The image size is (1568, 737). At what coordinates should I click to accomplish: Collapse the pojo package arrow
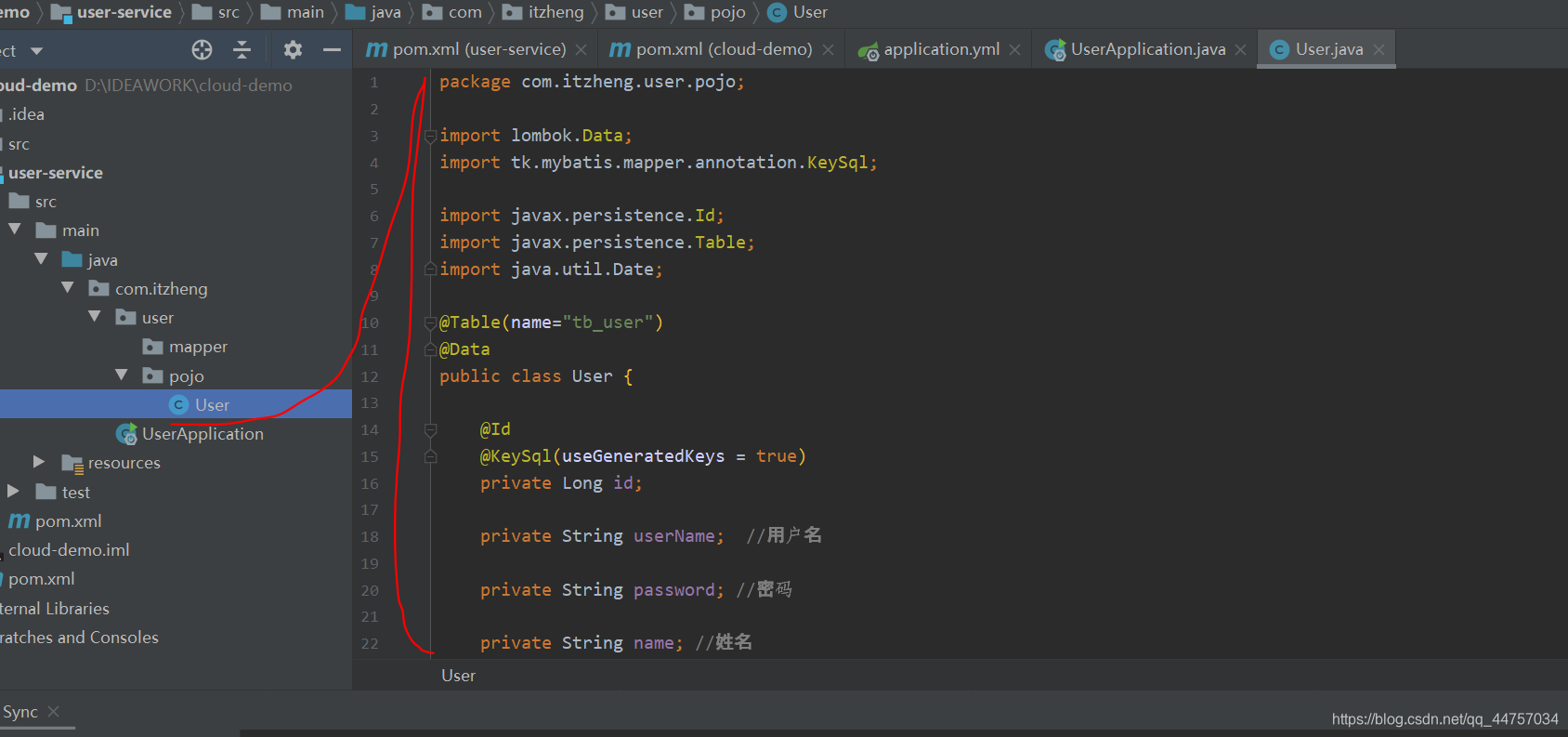click(x=122, y=375)
